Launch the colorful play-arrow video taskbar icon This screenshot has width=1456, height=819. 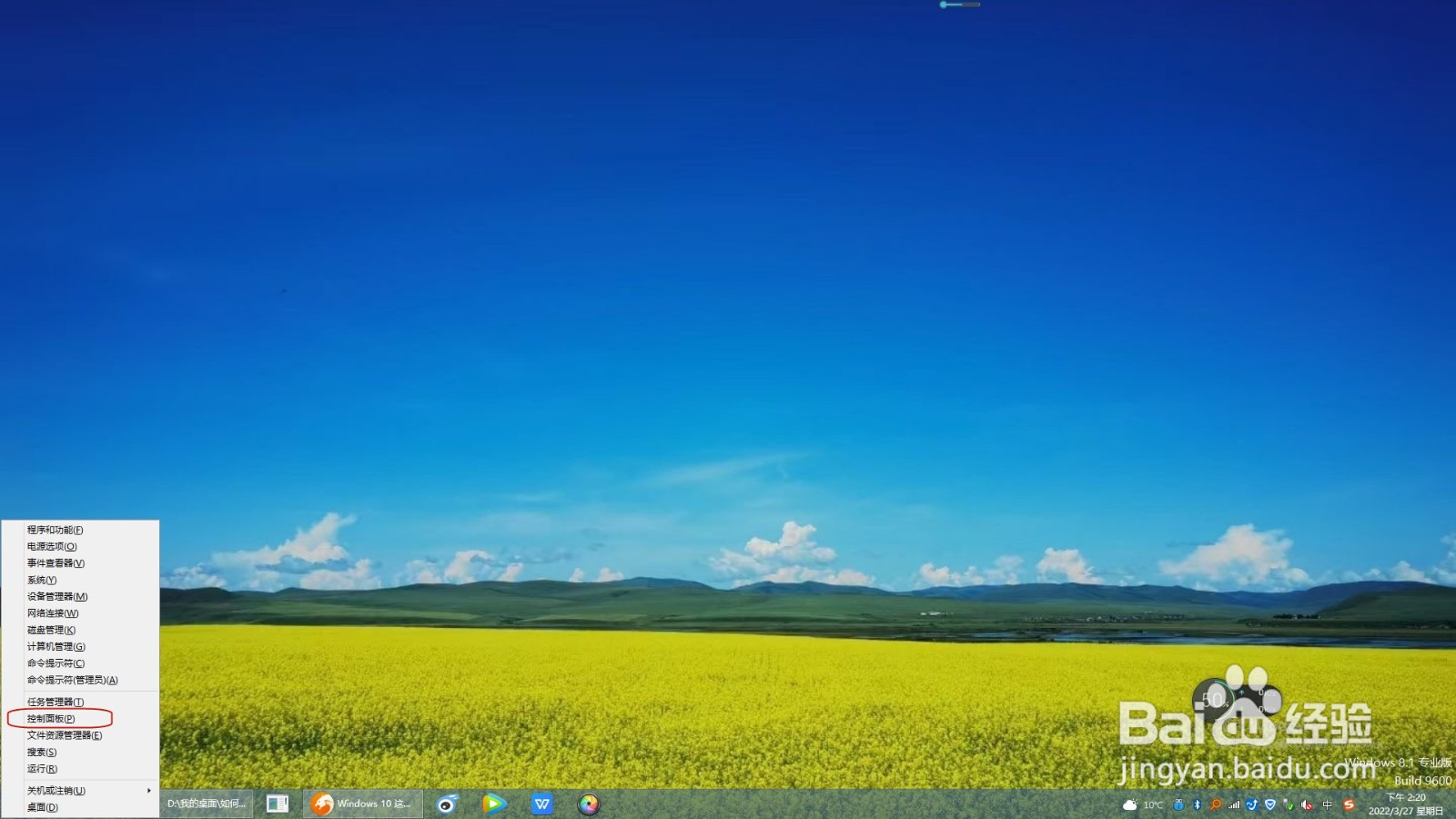[x=494, y=804]
